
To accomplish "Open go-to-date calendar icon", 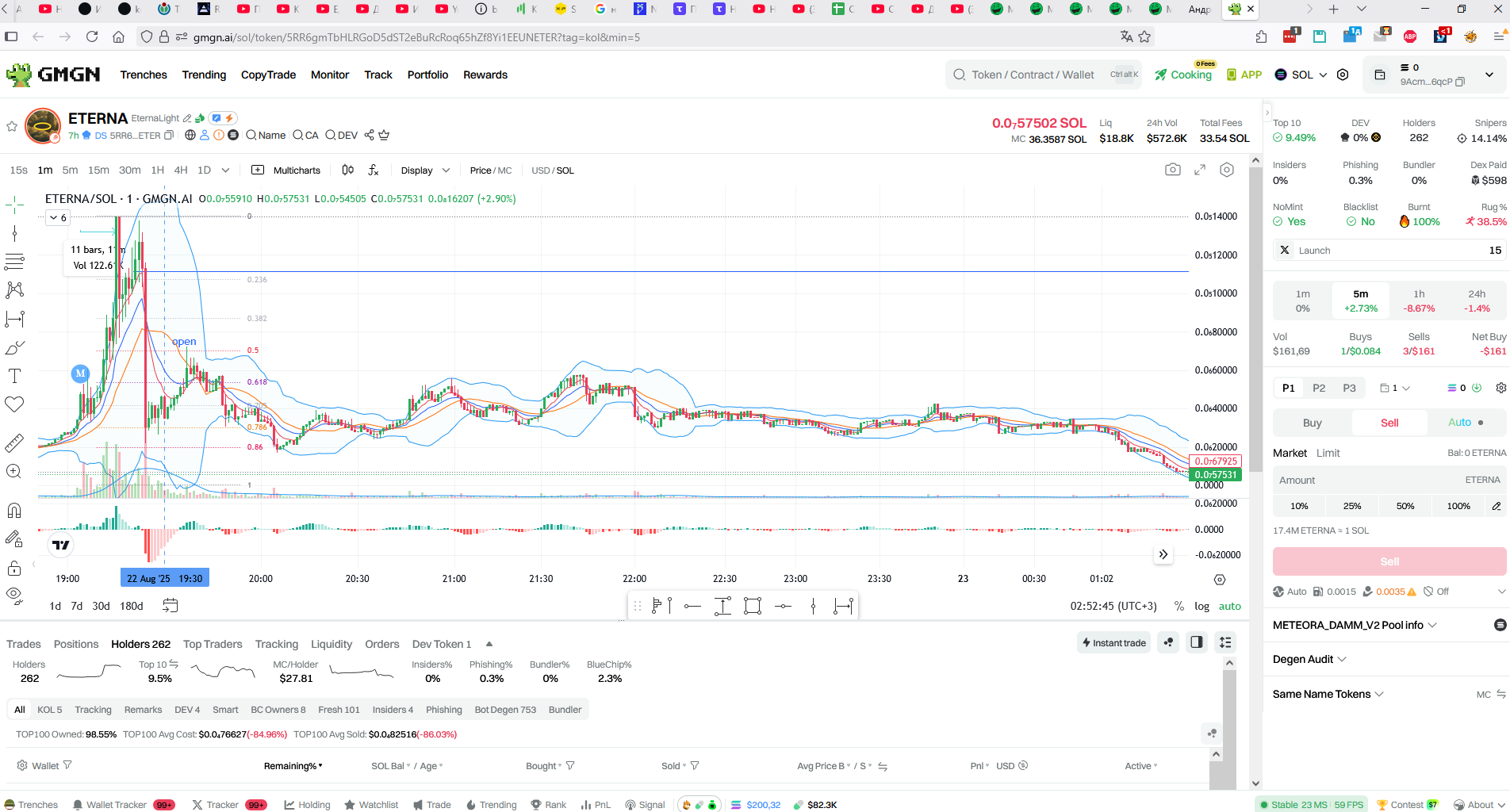I will pos(170,606).
